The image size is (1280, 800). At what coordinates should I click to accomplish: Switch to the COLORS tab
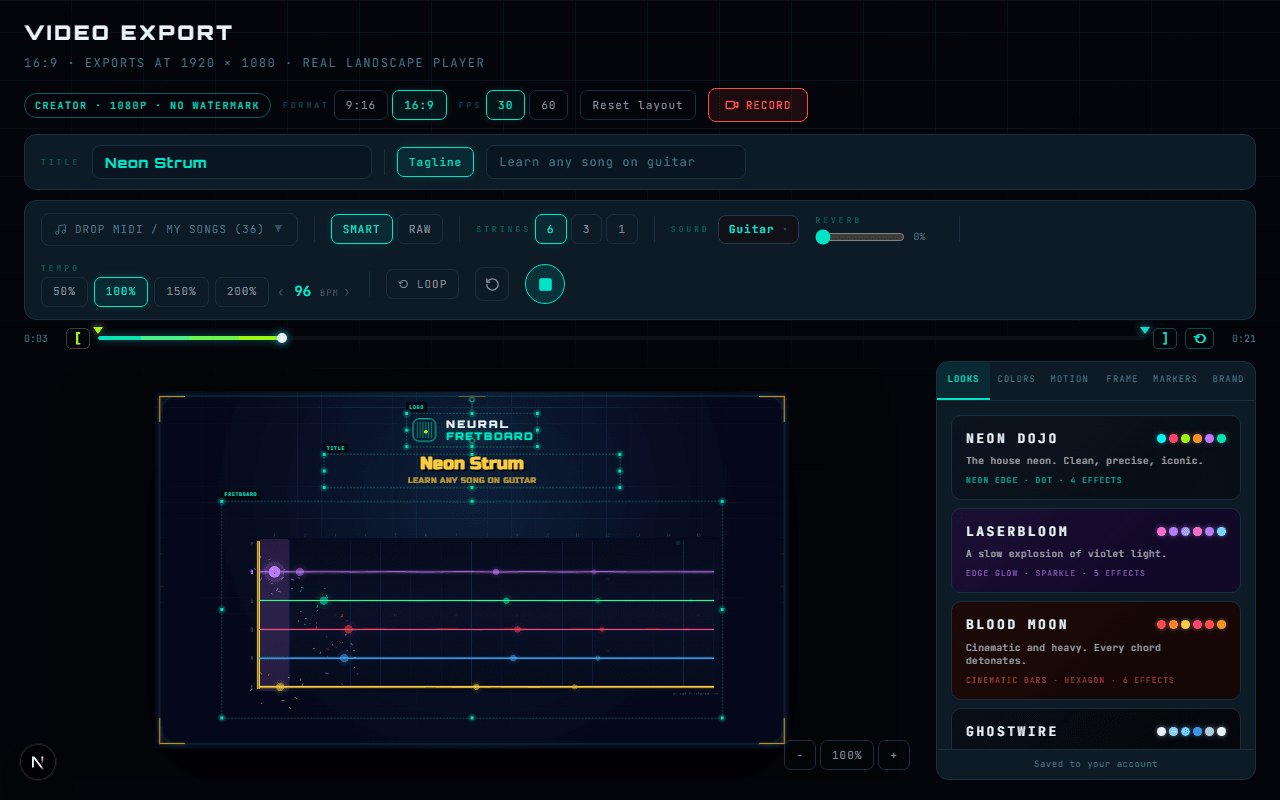(1017, 380)
